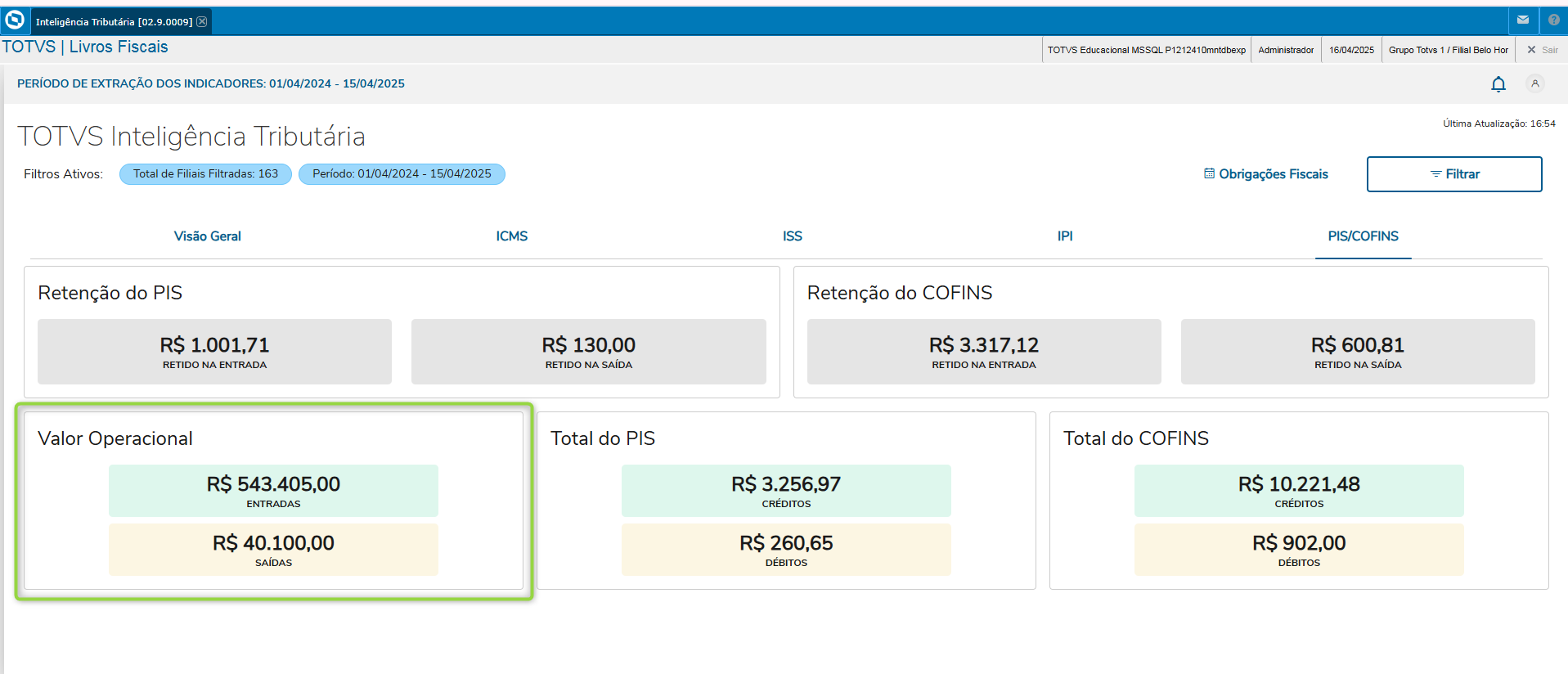The width and height of the screenshot is (1568, 674).
Task: Select the R$ 130,00 Retido na Saída card
Action: pos(589,352)
